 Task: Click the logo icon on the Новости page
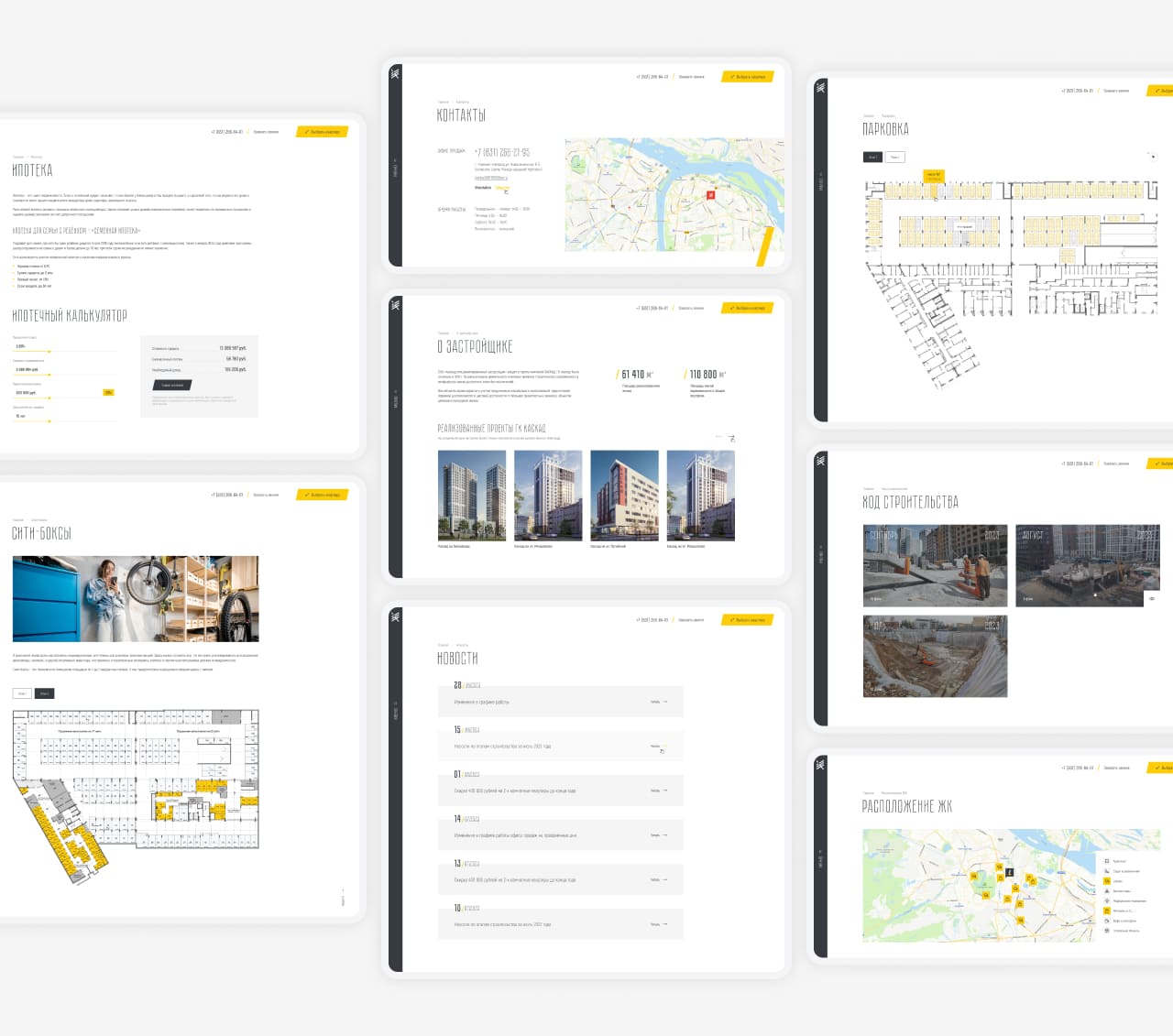click(x=395, y=616)
